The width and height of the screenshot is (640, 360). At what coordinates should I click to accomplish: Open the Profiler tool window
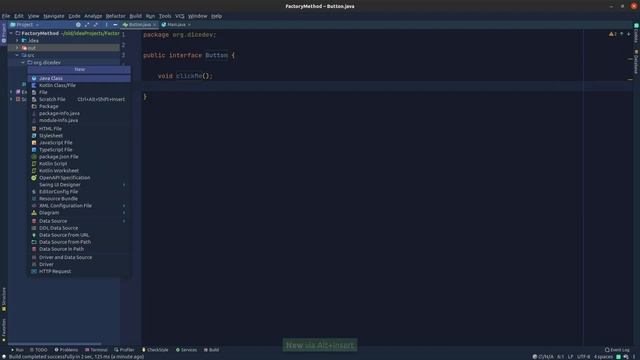[124, 350]
